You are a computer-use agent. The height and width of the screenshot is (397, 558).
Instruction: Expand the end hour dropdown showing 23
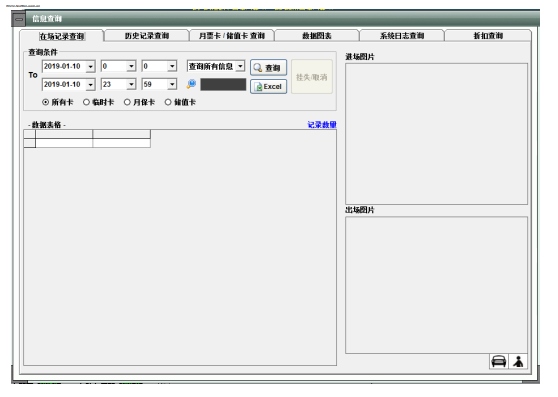click(131, 85)
